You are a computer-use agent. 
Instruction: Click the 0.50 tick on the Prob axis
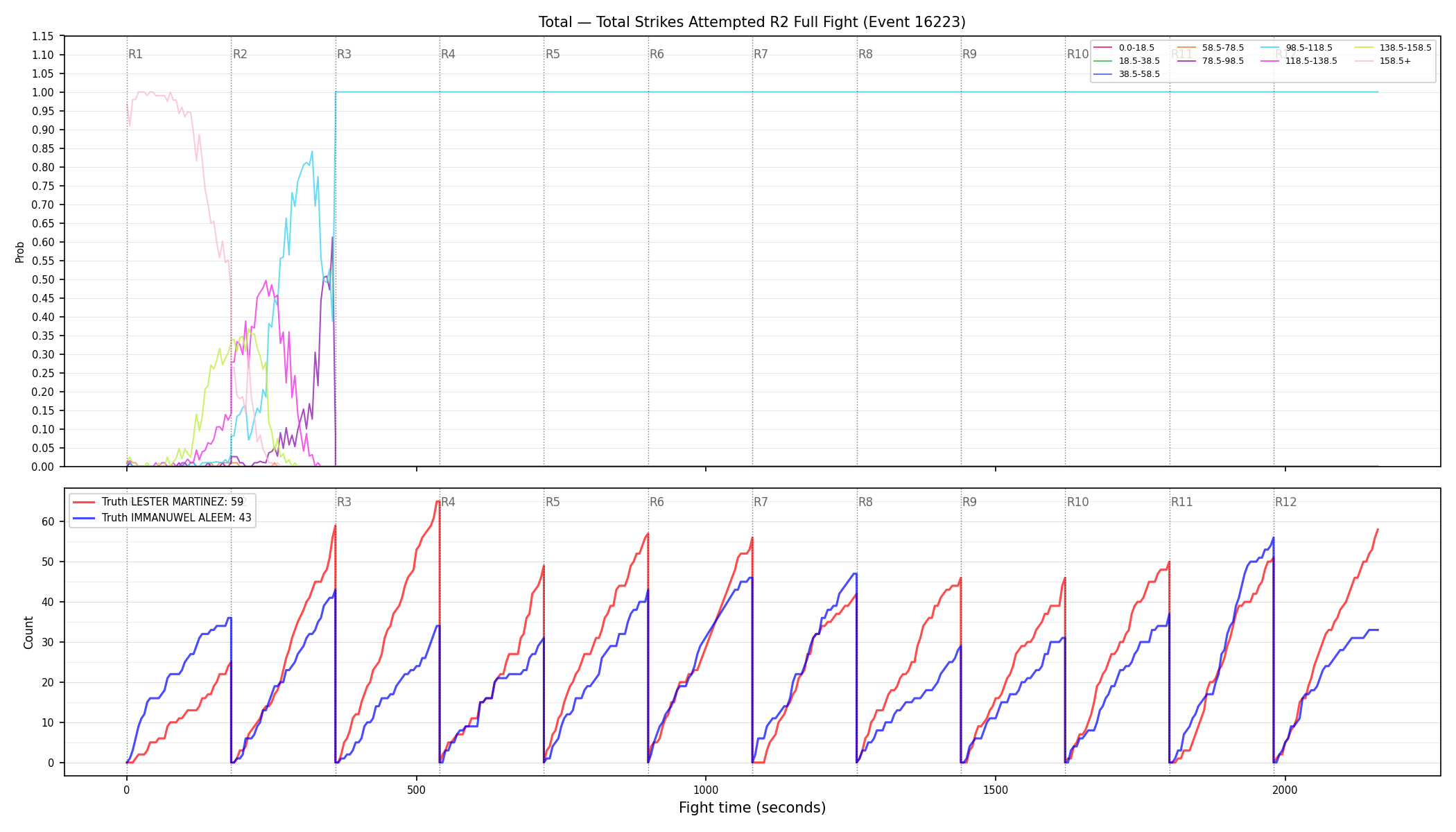point(42,279)
